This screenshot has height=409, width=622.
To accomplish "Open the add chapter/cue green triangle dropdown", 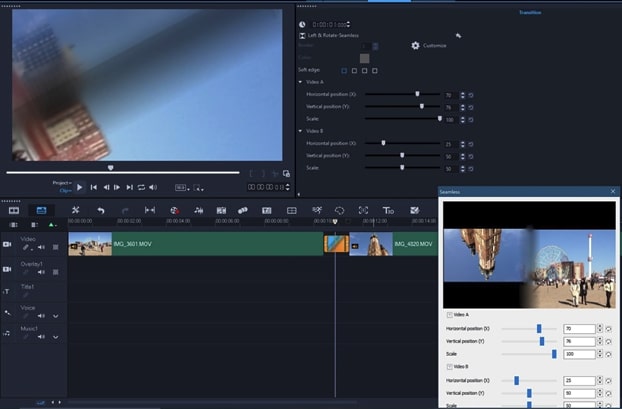I will click(52, 225).
